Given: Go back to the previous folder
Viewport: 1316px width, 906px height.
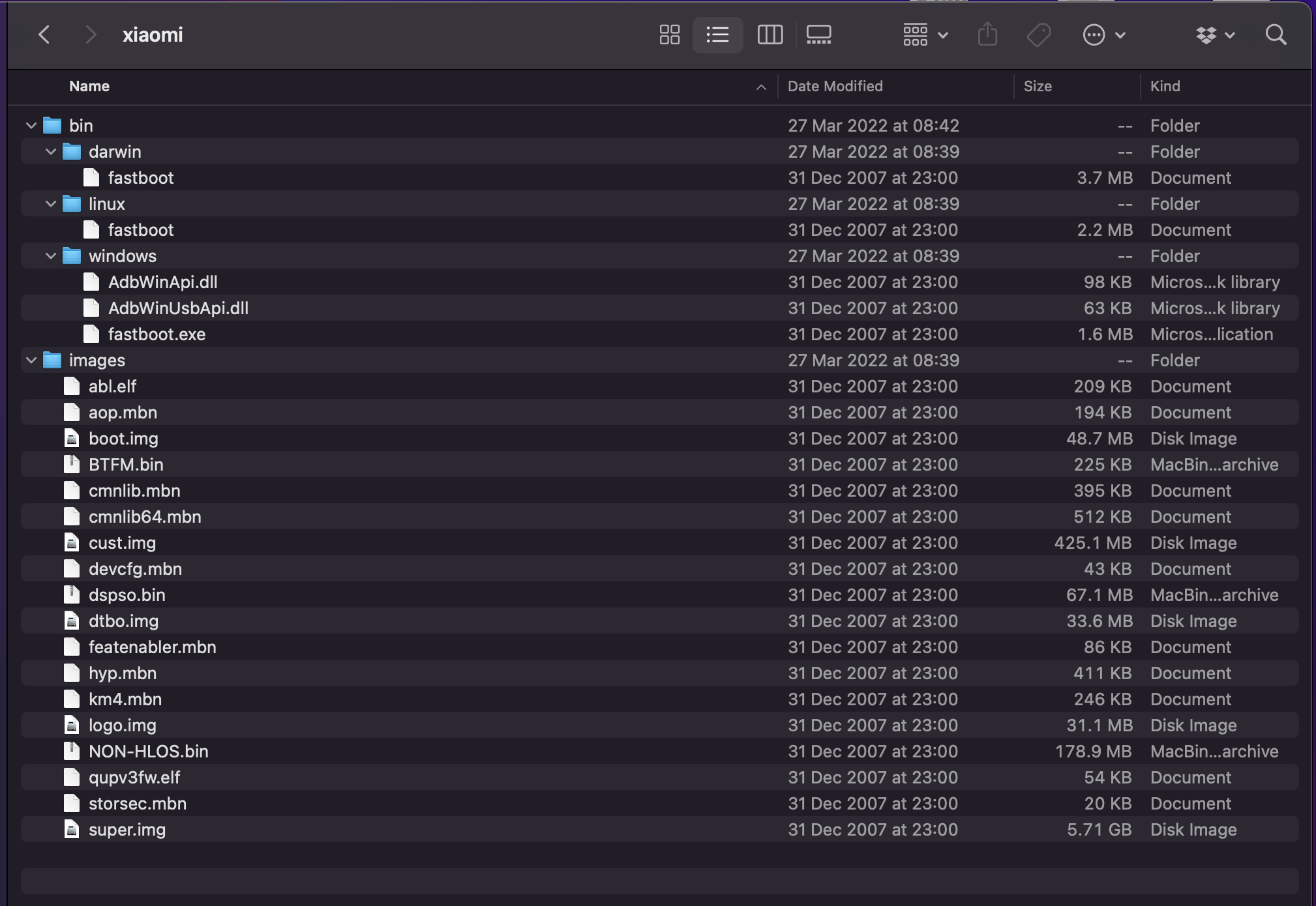Looking at the screenshot, I should tap(44, 35).
